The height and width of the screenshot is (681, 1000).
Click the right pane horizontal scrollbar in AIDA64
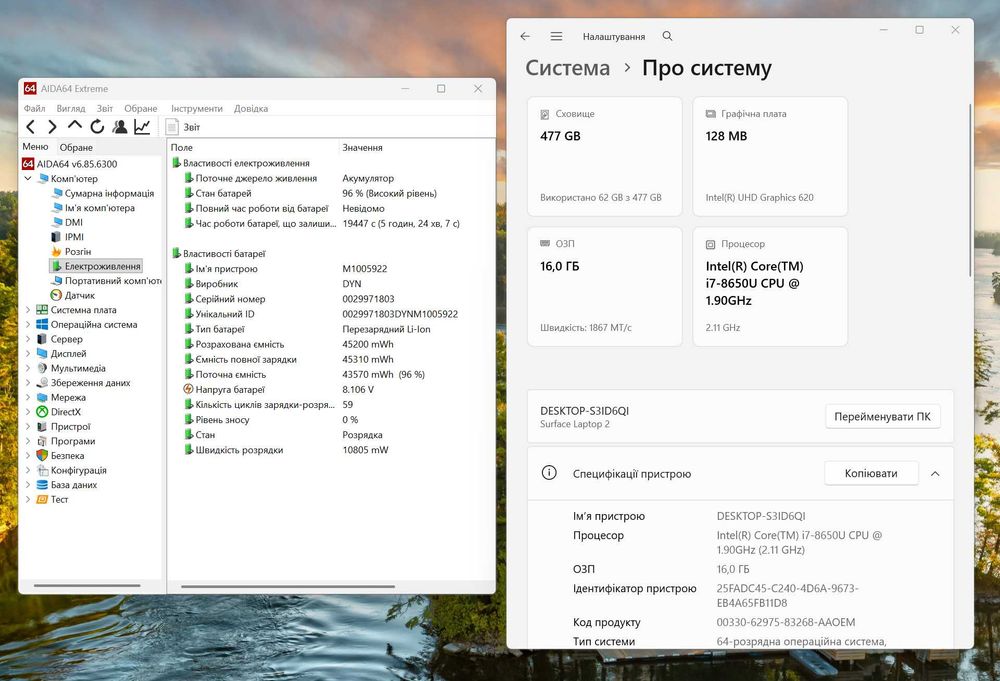click(x=288, y=586)
